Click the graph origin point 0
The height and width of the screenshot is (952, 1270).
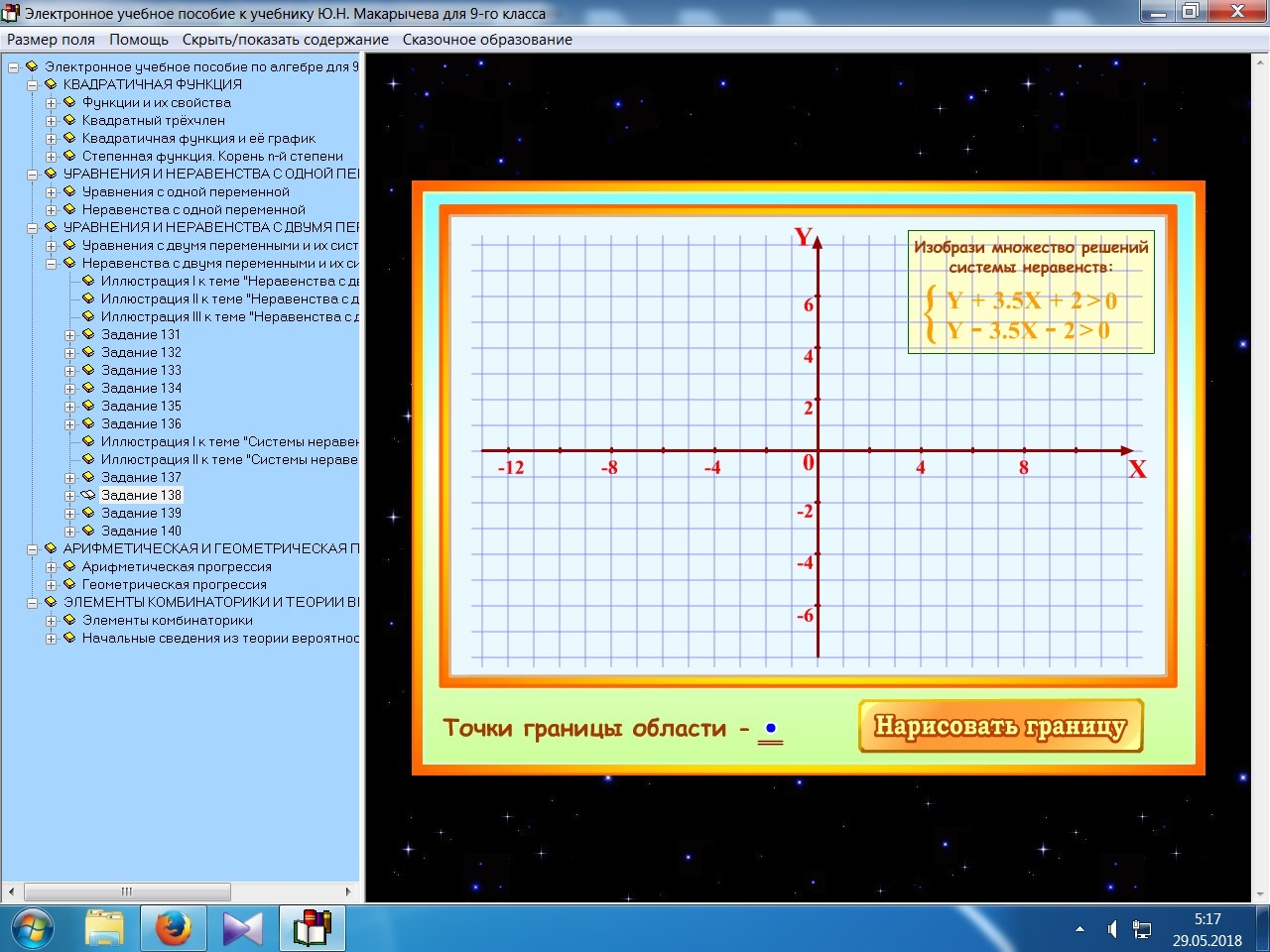coord(818,451)
